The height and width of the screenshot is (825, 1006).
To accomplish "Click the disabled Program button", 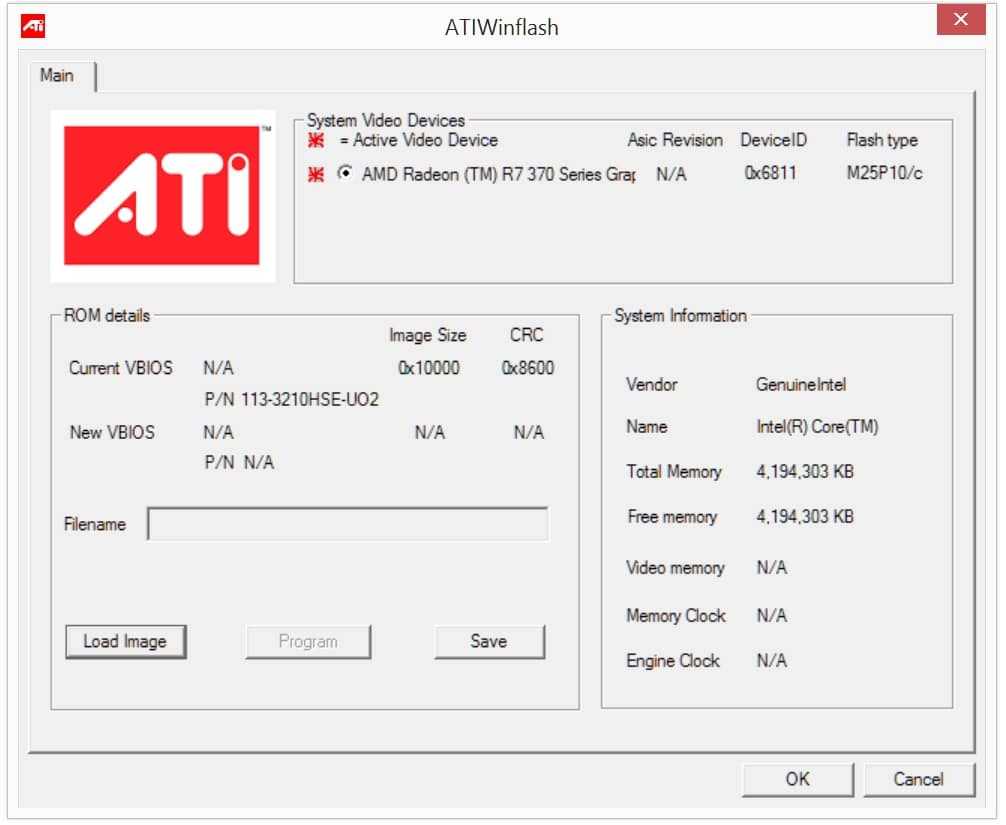I will [308, 642].
